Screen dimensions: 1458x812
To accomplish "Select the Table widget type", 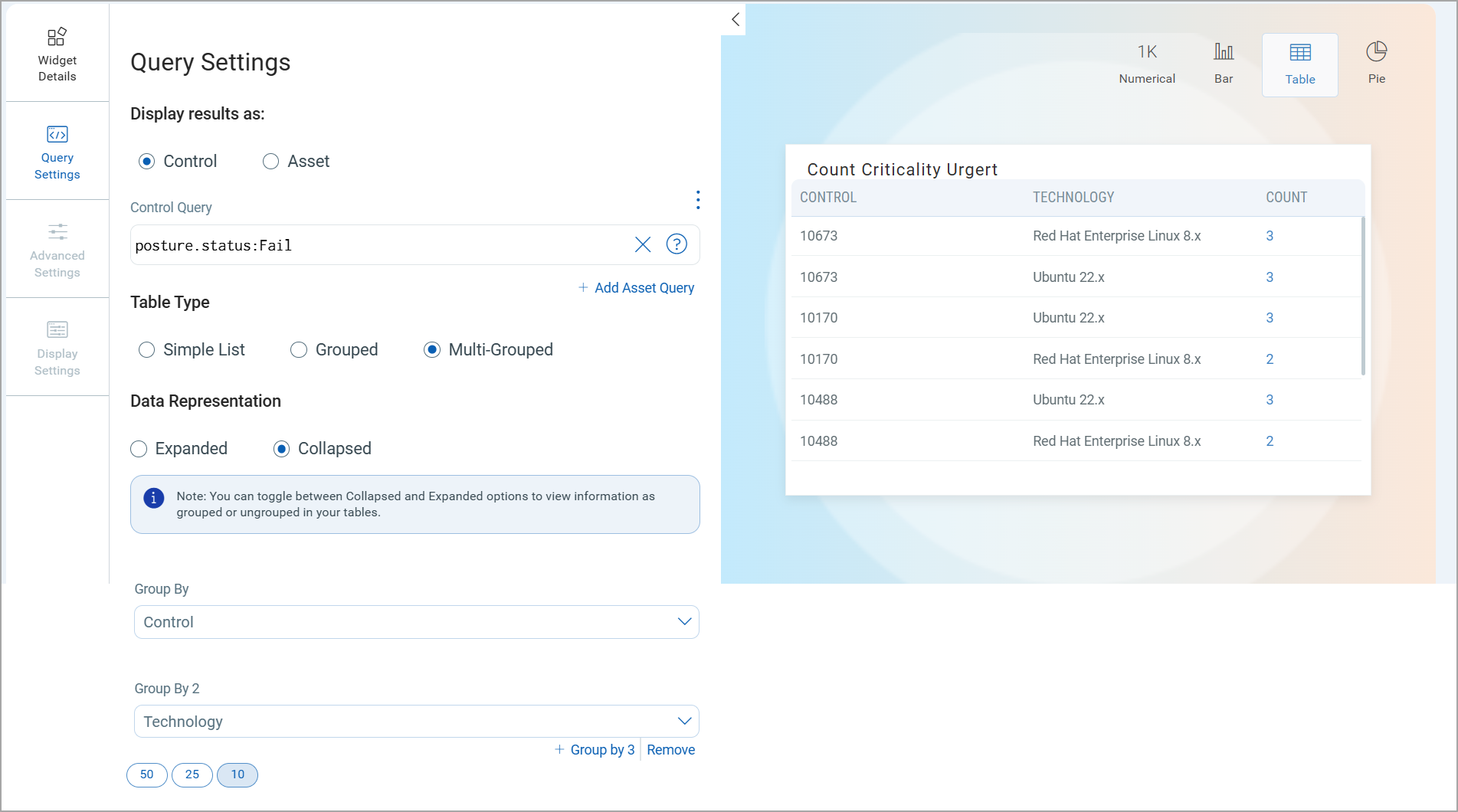I will point(1299,65).
